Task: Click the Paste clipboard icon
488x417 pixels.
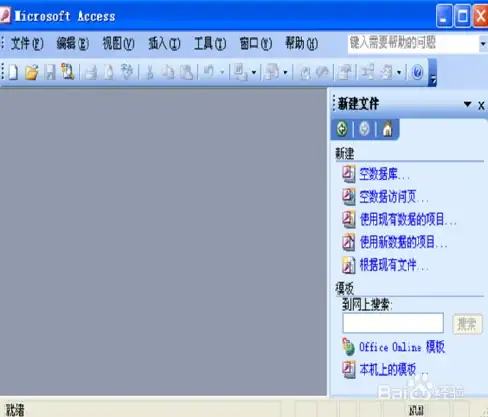Action: [x=187, y=72]
